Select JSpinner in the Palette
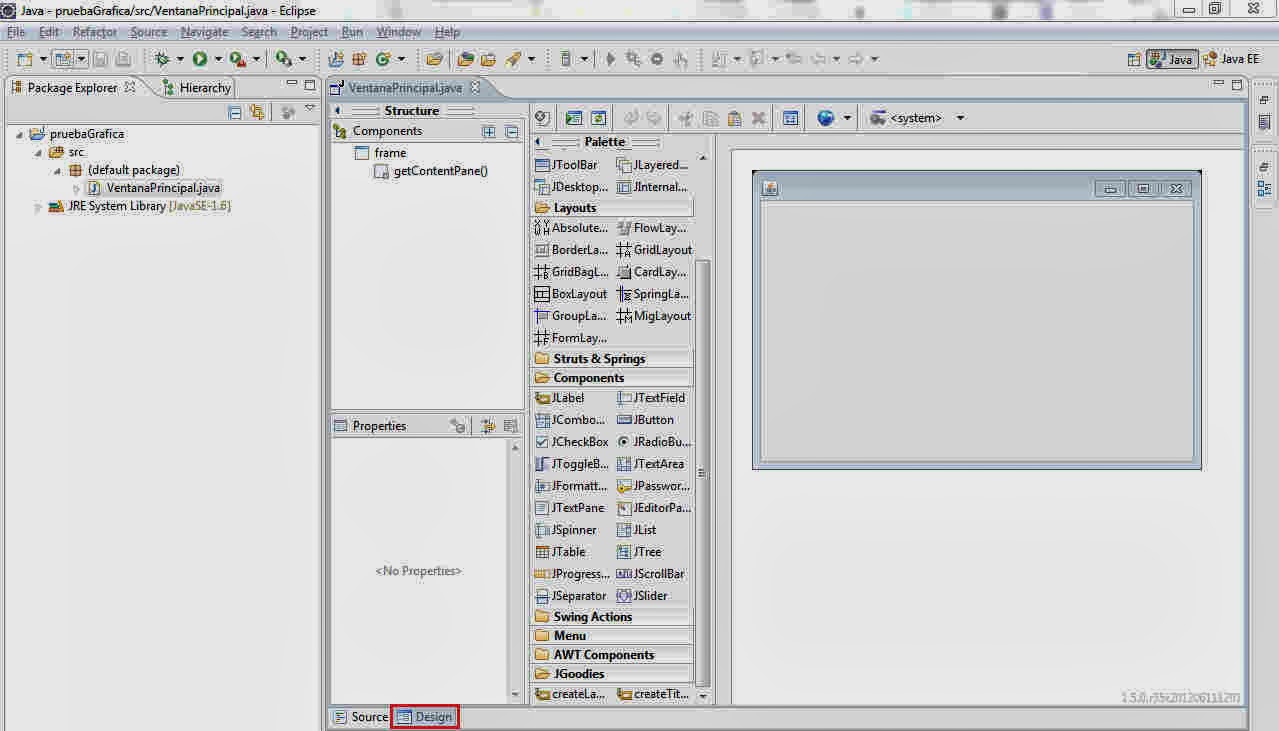This screenshot has height=731, width=1279. click(x=566, y=530)
